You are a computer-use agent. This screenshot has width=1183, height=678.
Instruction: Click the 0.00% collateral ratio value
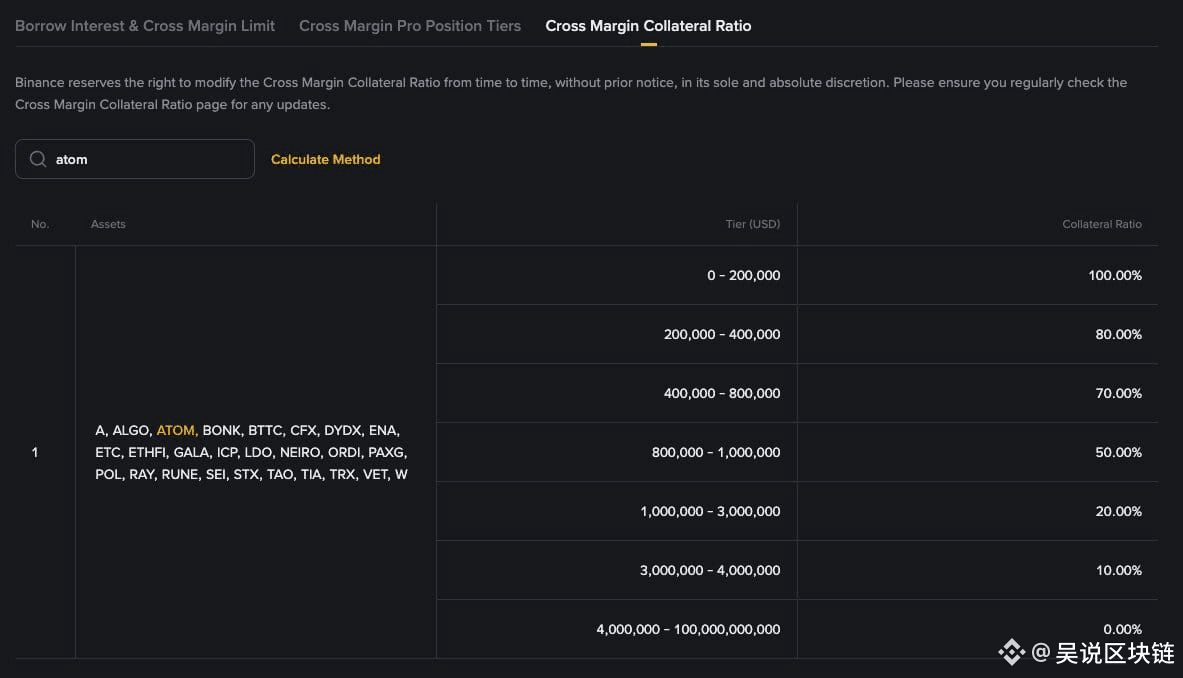pyautogui.click(x=1122, y=629)
